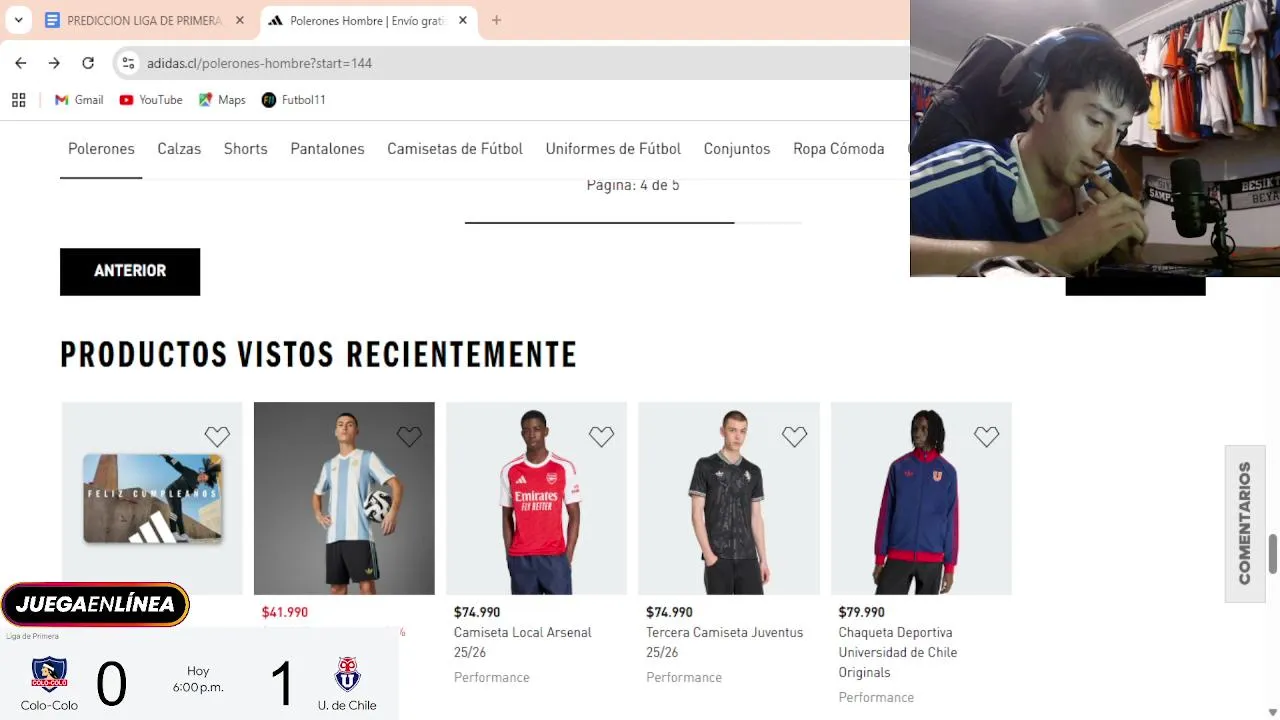Click the heart on birthday gift card

217,437
